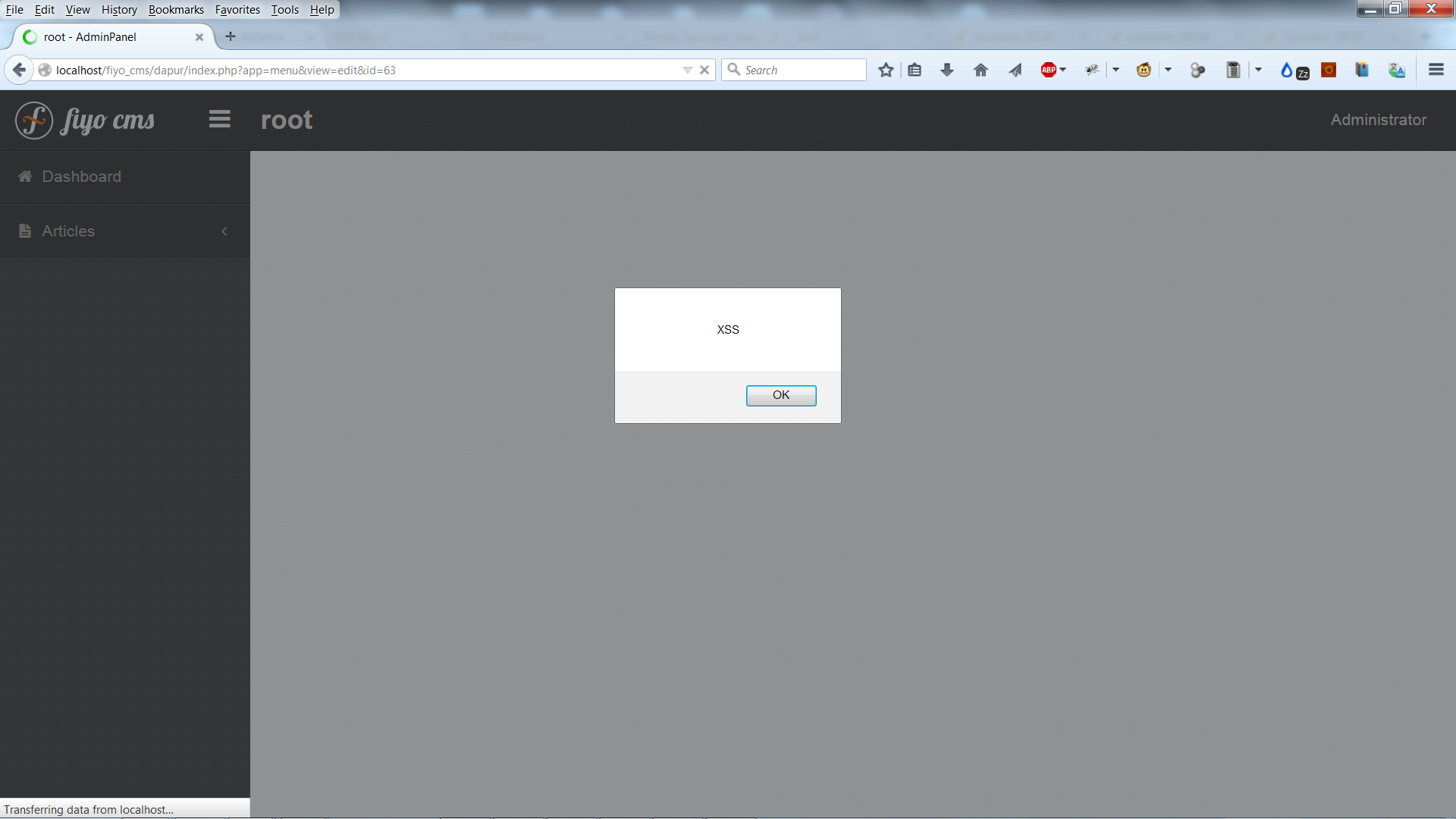Click the Adblock Plus icon

click(1048, 70)
